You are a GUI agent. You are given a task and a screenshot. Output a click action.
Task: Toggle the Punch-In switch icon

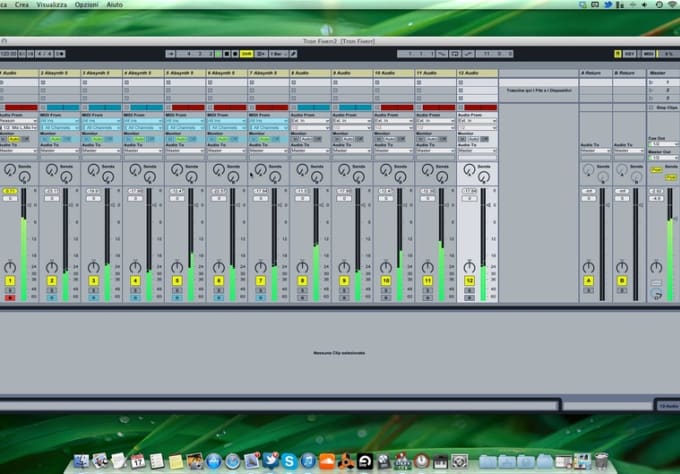pos(442,54)
